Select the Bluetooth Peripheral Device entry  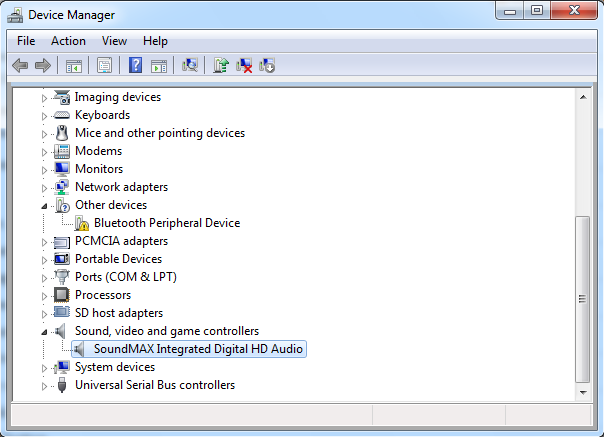pyautogui.click(x=167, y=223)
